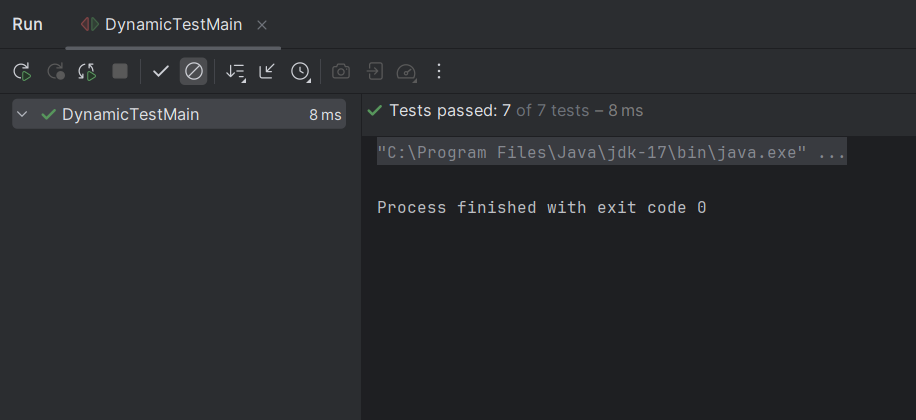Viewport: 916px width, 420px height.
Task: Click the import tests icon
Action: coord(373,71)
